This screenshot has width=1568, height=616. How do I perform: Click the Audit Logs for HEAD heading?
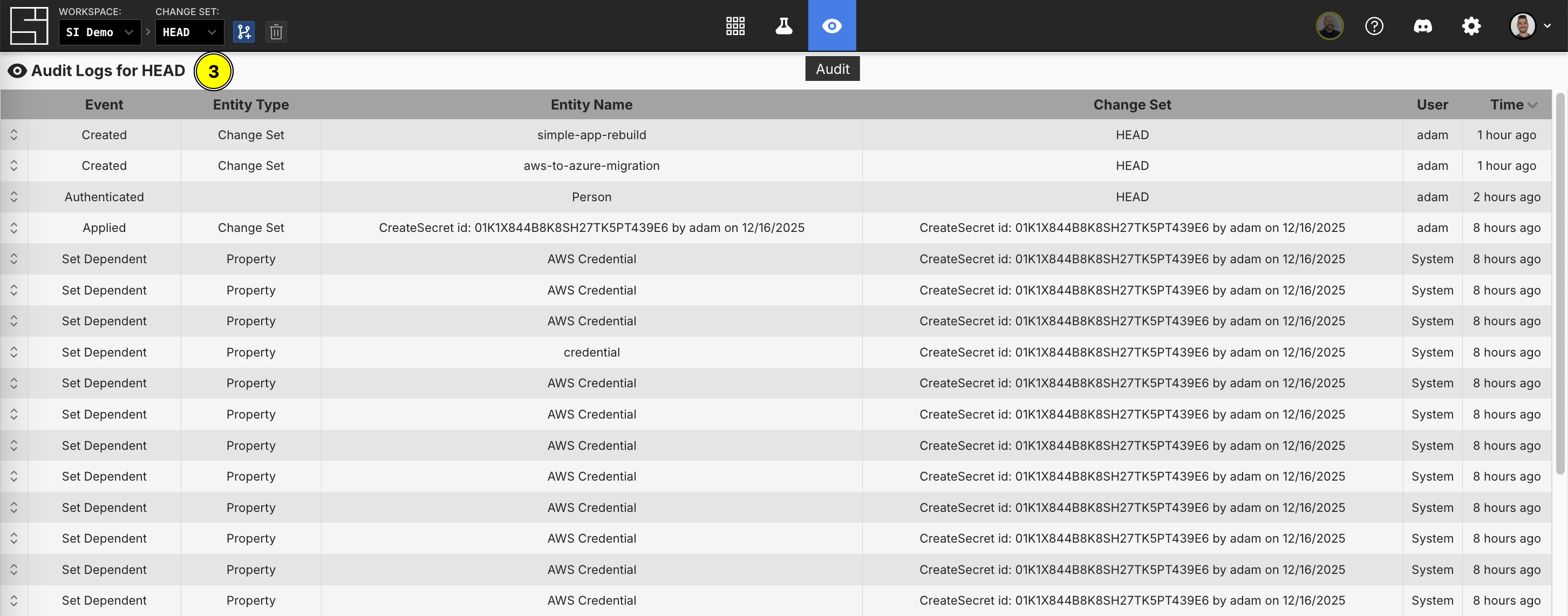click(108, 70)
